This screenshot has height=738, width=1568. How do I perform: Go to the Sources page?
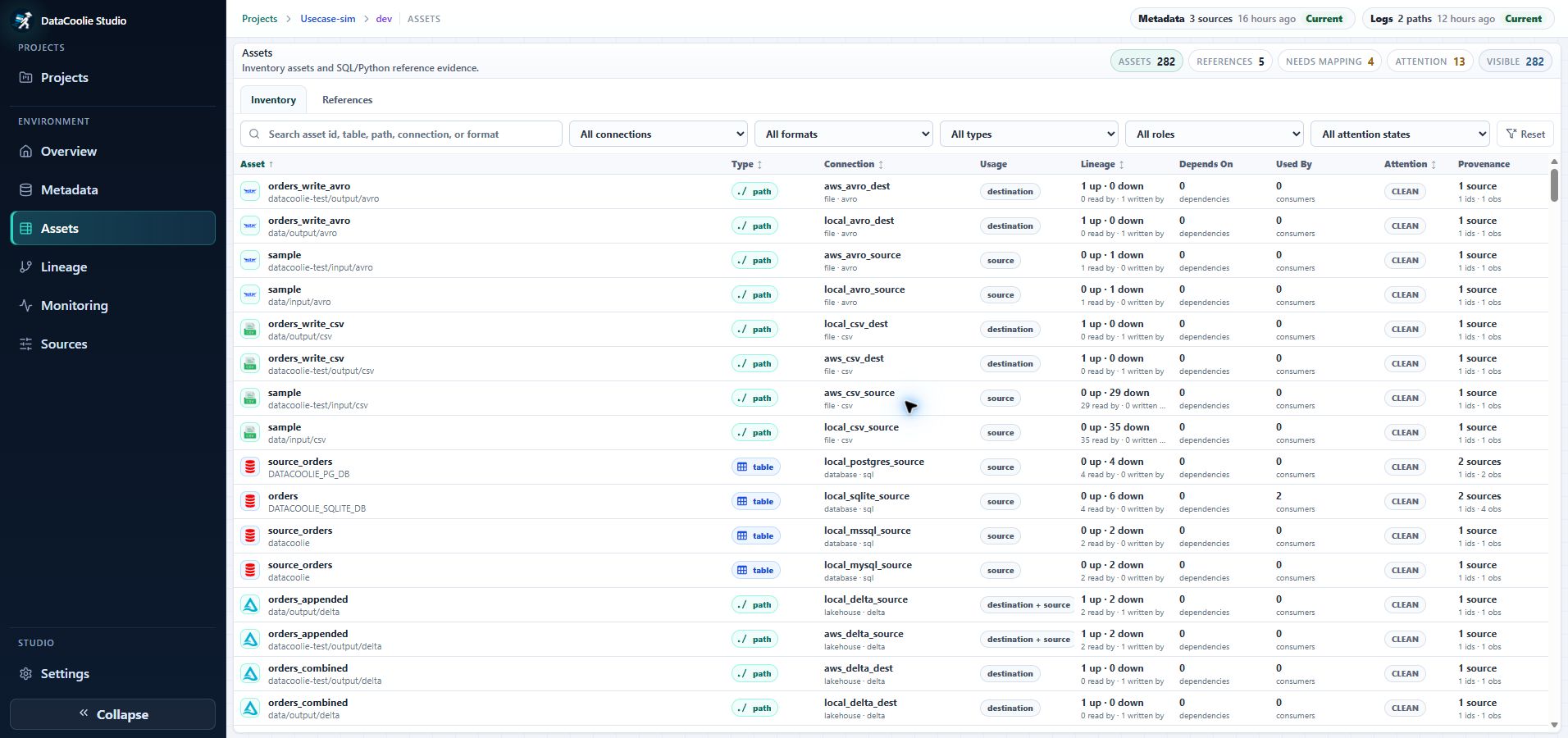112,344
